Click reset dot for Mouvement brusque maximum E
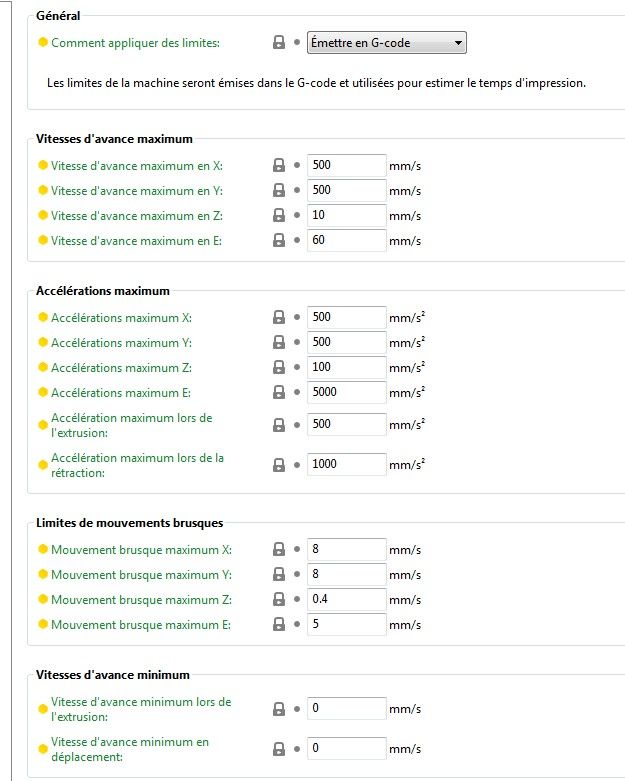Image resolution: width=625 pixels, height=781 pixels. click(296, 625)
